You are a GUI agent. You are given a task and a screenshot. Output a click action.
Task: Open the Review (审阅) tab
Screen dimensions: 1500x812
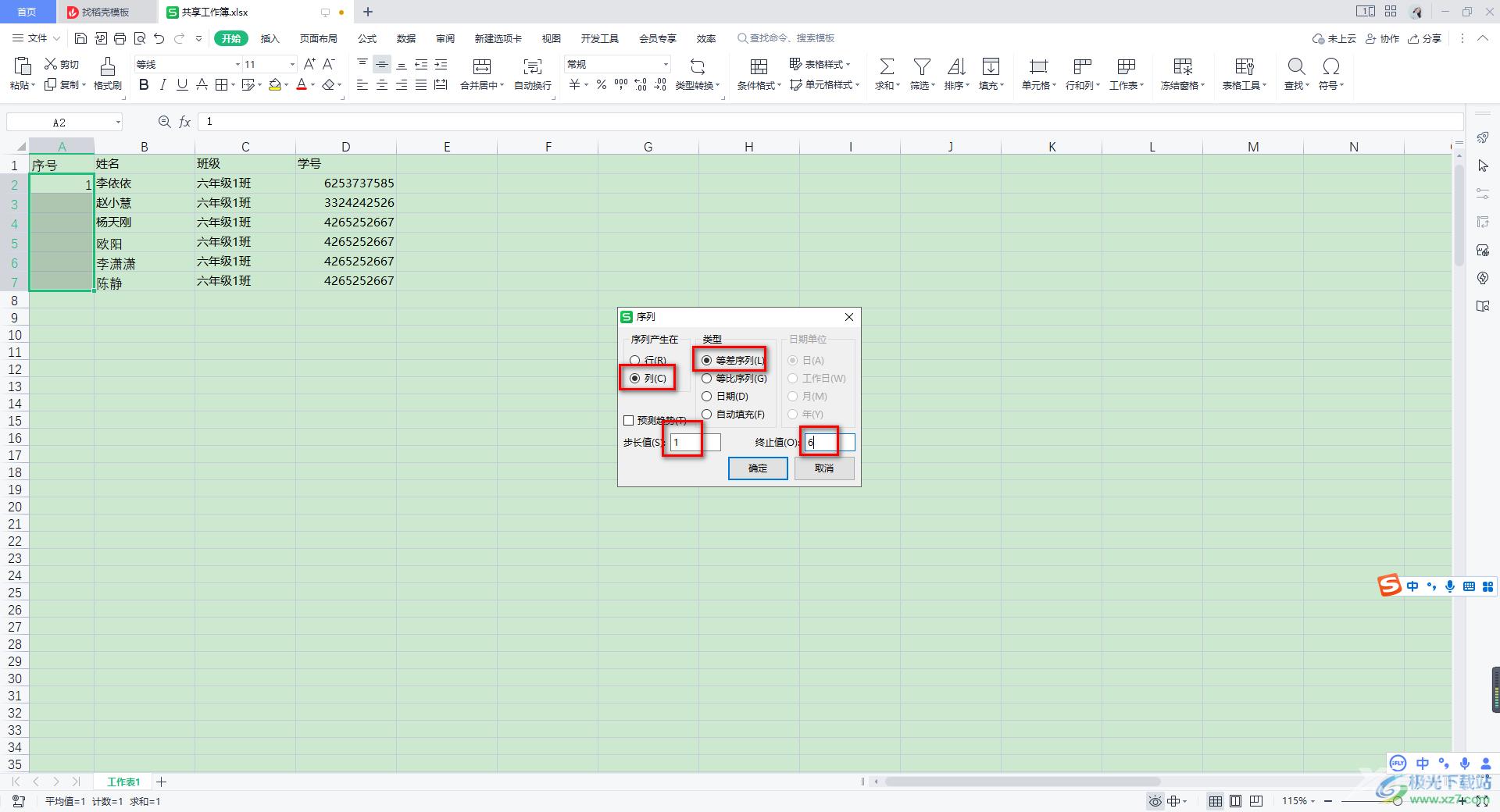tap(445, 38)
